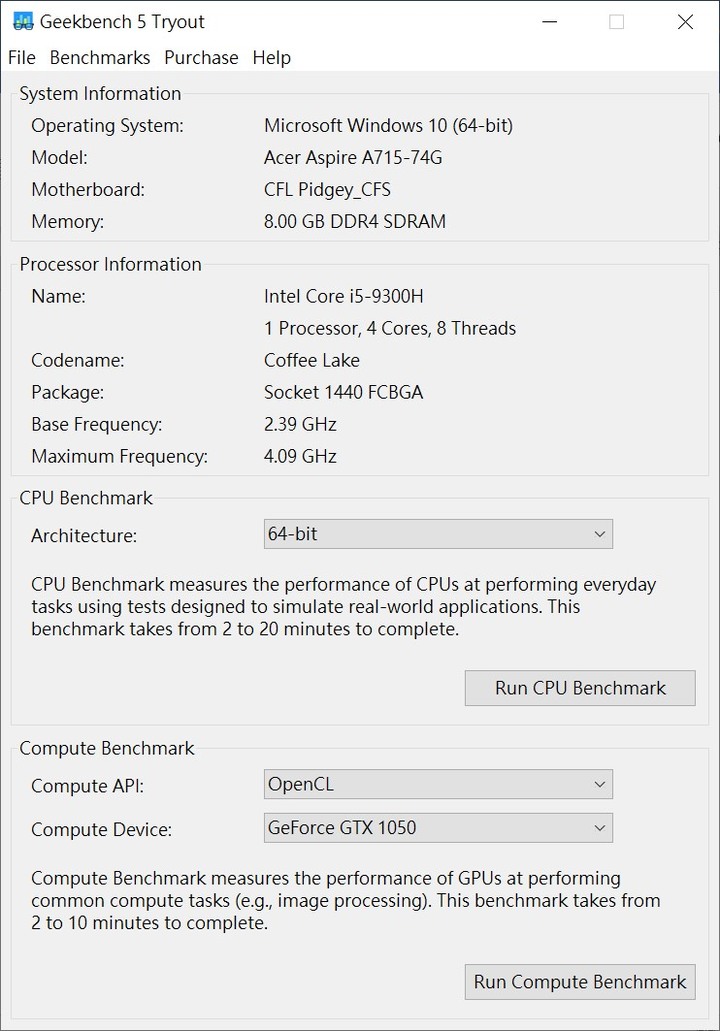Click the 'System Information' group heading
Screen dimensions: 720x1031
tap(100, 94)
